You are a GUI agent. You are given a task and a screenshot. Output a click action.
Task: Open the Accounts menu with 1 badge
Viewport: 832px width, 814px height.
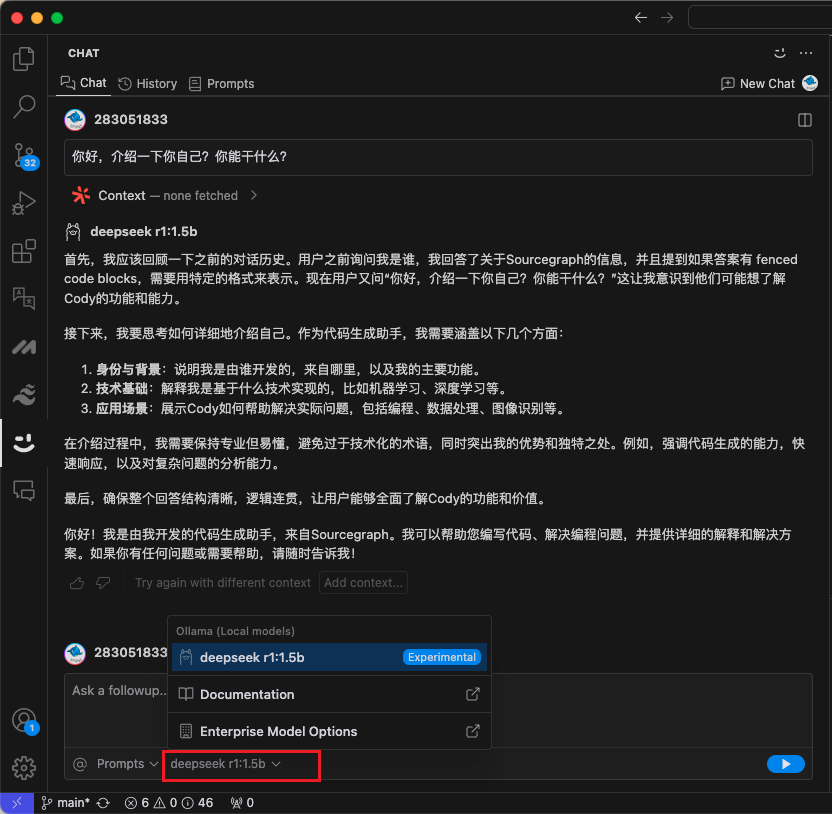coord(24,722)
